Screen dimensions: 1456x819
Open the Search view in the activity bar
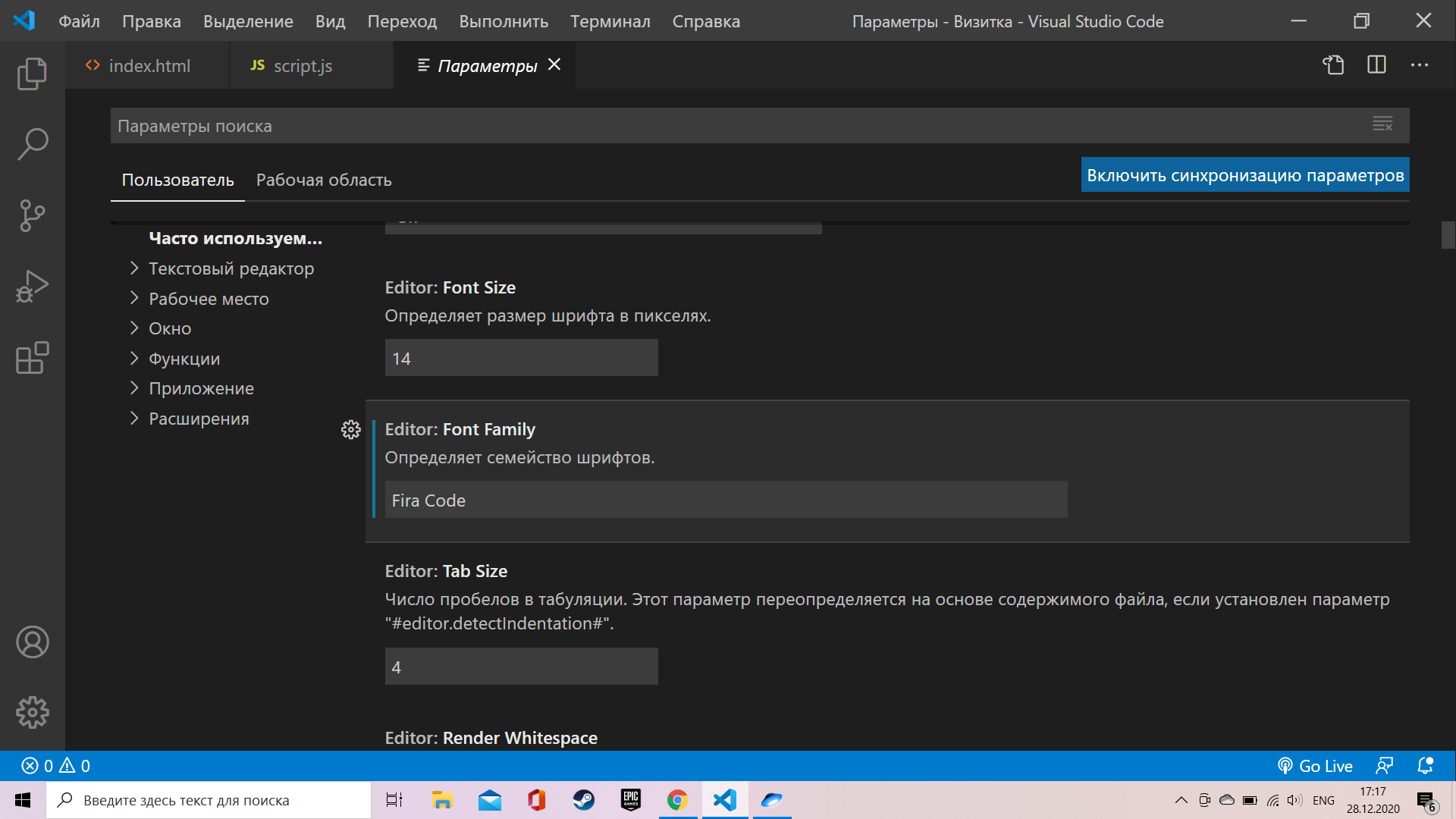[x=32, y=144]
